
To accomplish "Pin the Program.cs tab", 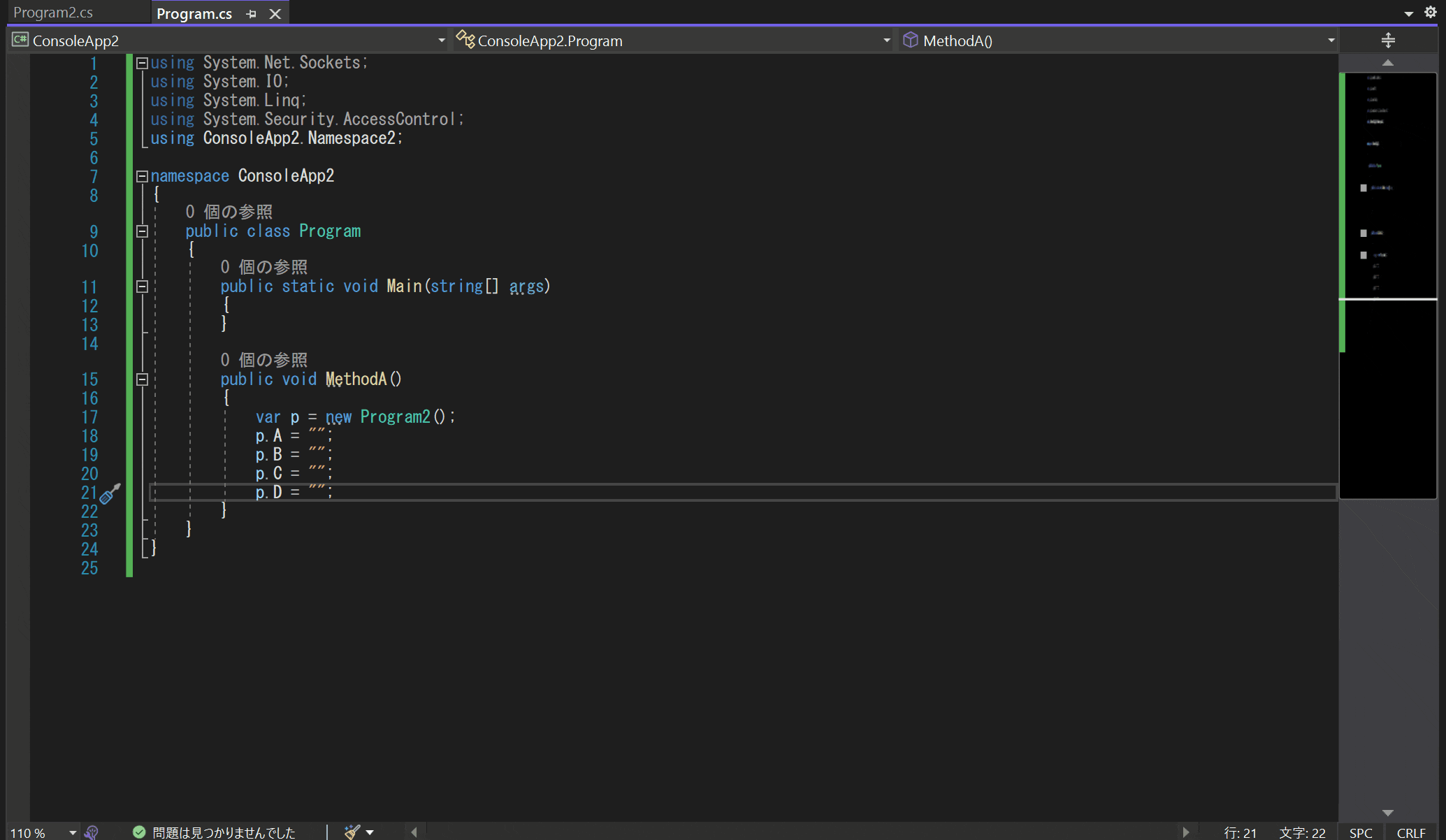I will [252, 14].
